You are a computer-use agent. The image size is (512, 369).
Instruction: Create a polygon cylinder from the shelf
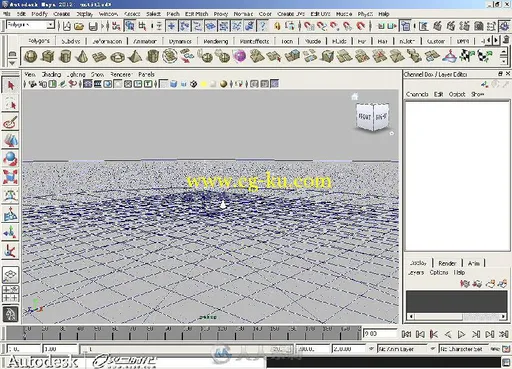[x=65, y=56]
